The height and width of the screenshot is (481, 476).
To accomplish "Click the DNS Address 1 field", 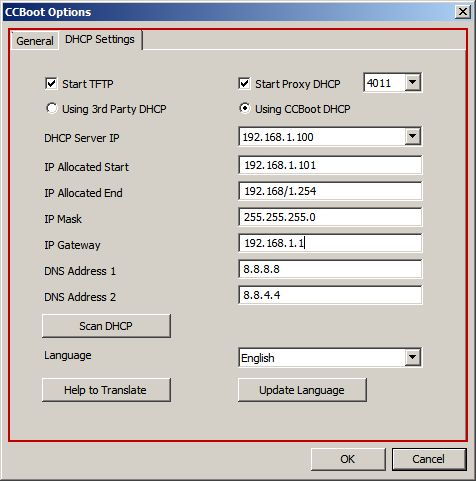I will [330, 269].
